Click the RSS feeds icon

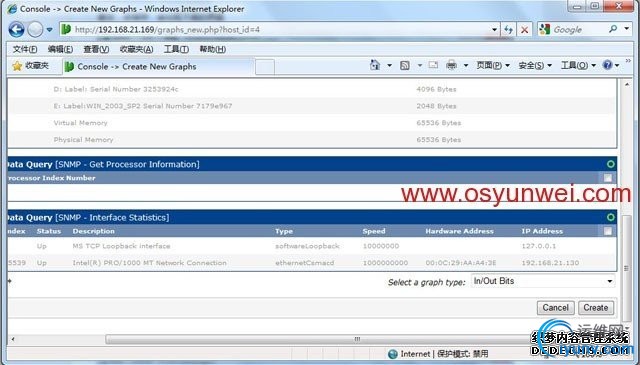click(404, 65)
